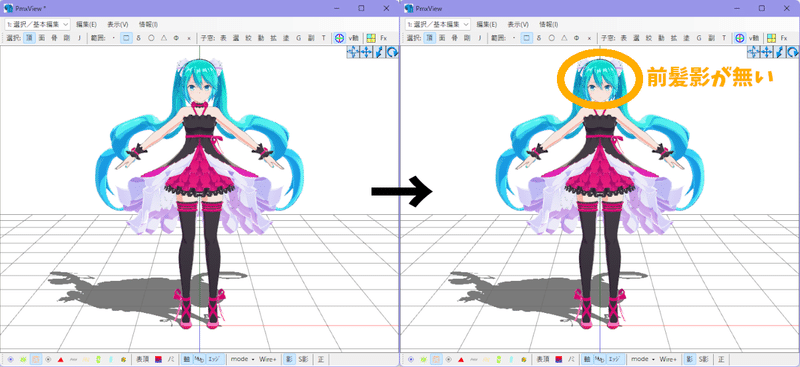The image size is (800, 367).
Task: Toggle エッジ edge display in left window
Action: click(x=214, y=359)
